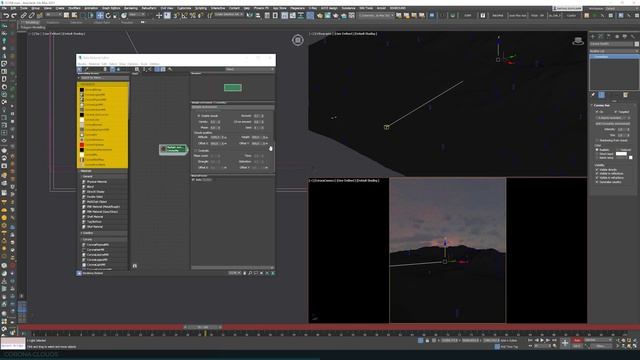The image size is (640, 360).
Task: Open the Hierarchy tab in command panel
Action: click(609, 36)
